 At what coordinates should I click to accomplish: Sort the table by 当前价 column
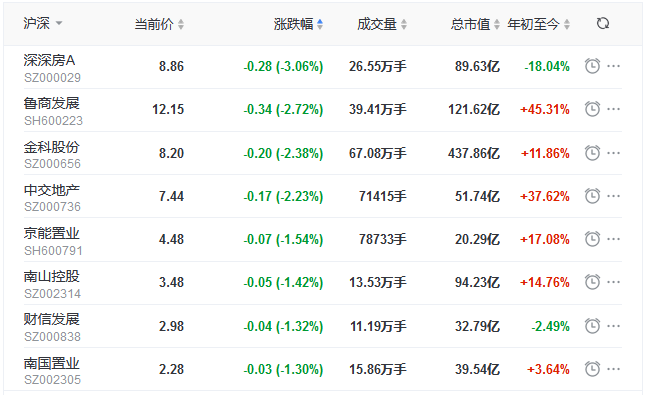pyautogui.click(x=159, y=24)
